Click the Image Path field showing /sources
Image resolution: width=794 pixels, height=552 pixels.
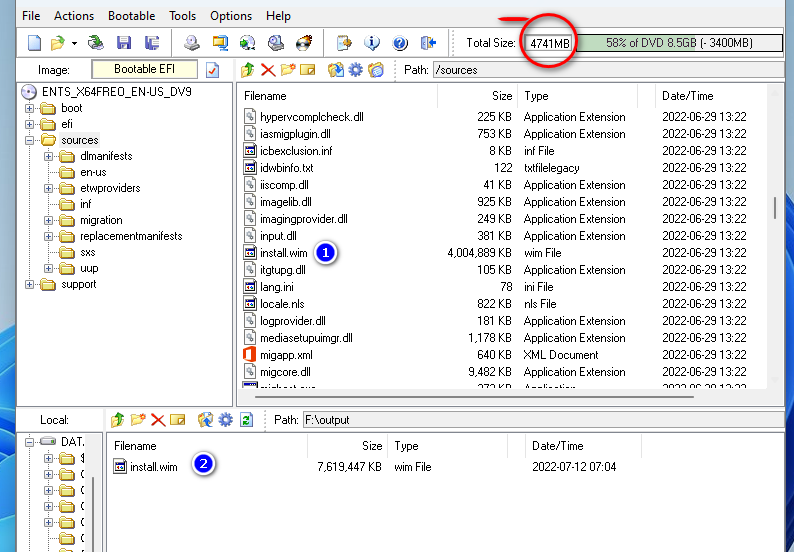point(608,70)
